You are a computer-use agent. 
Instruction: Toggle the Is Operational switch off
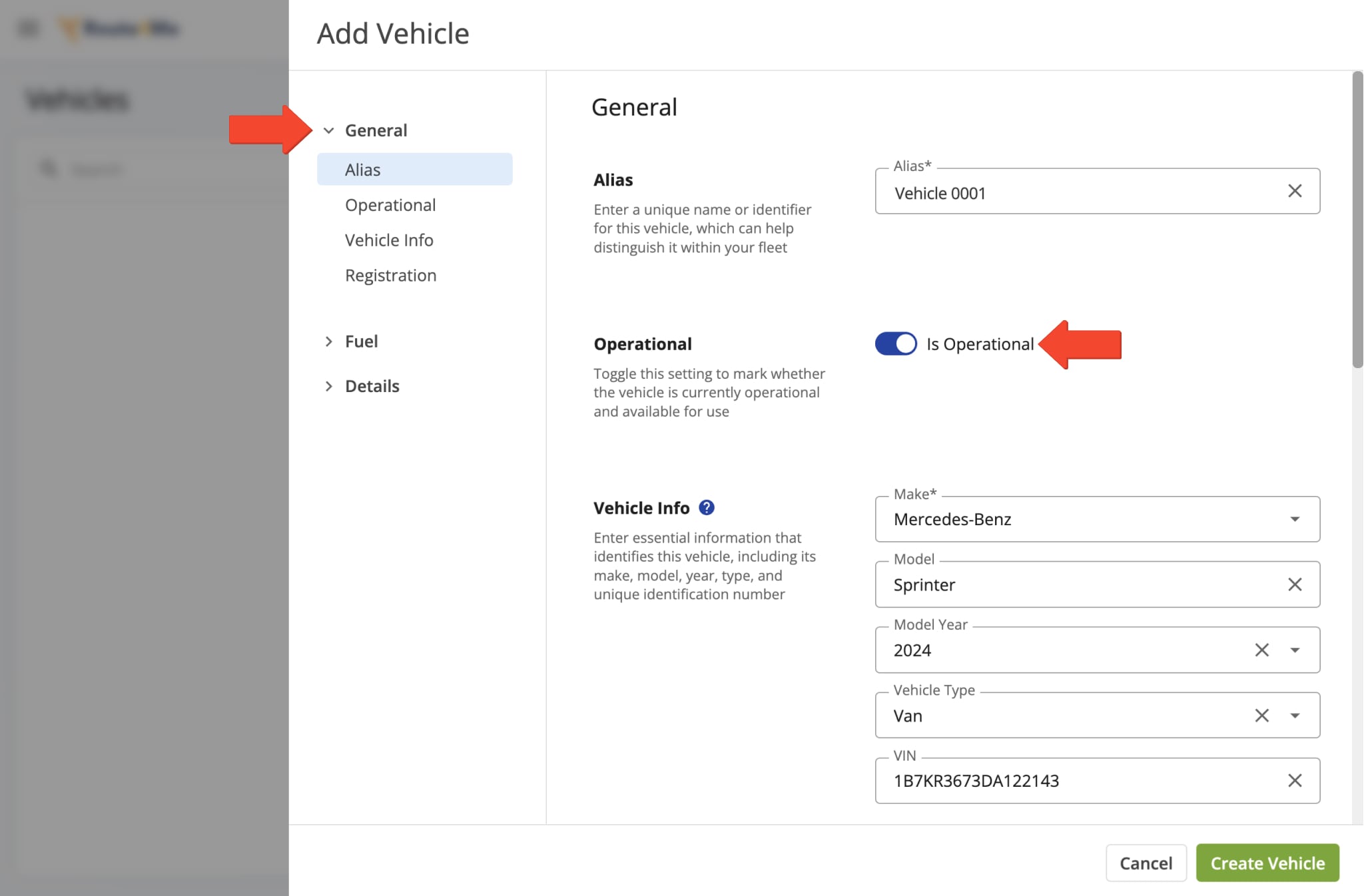pos(895,343)
